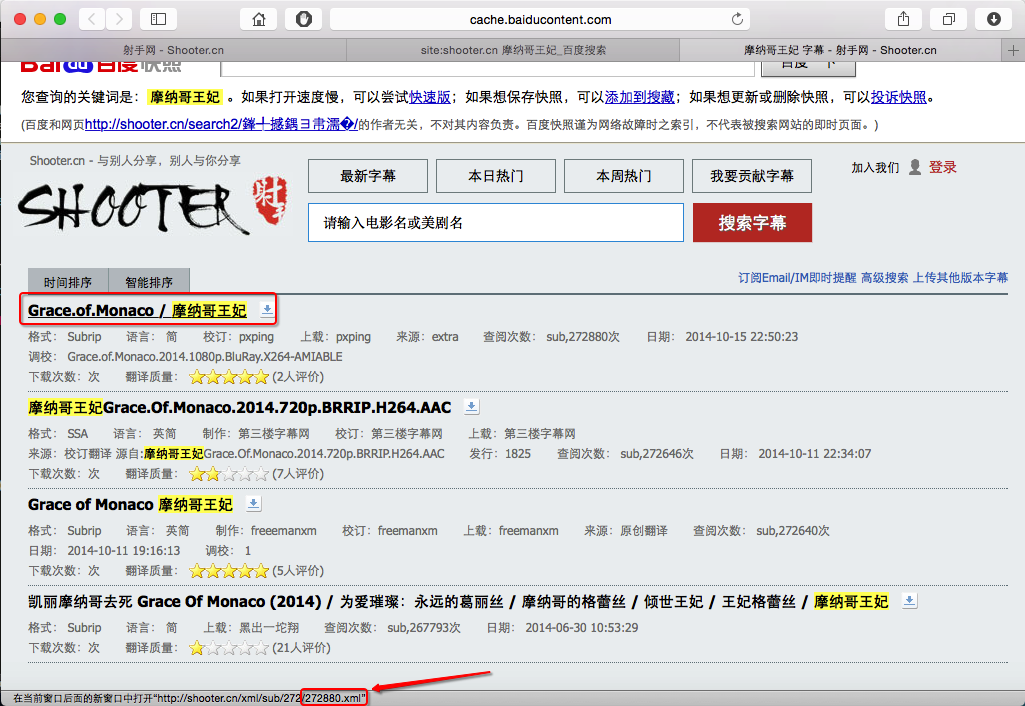This screenshot has width=1025, height=706.
Task: Click the cache.baiducontent.com address bar
Action: [540, 19]
